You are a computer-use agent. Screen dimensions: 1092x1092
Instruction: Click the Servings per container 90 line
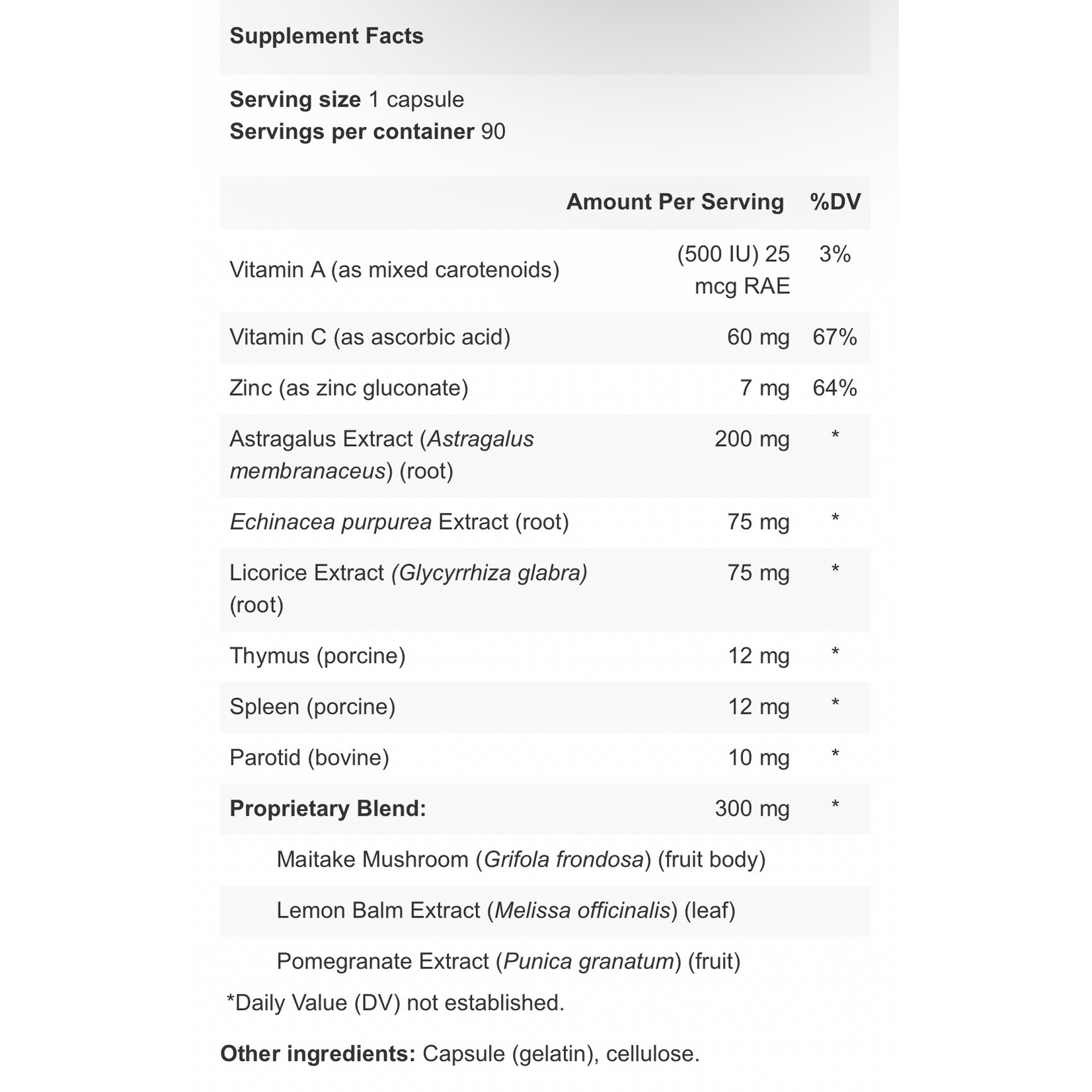368,132
